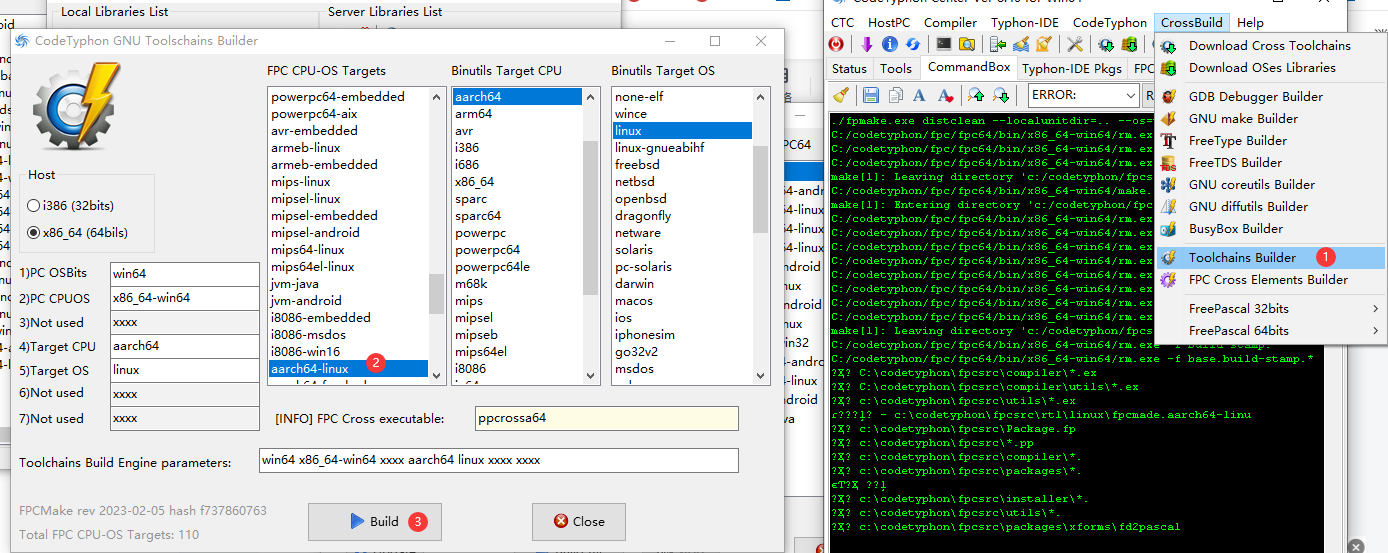Select linux-gnueabihf in Binutils Target OS list

coord(682,148)
